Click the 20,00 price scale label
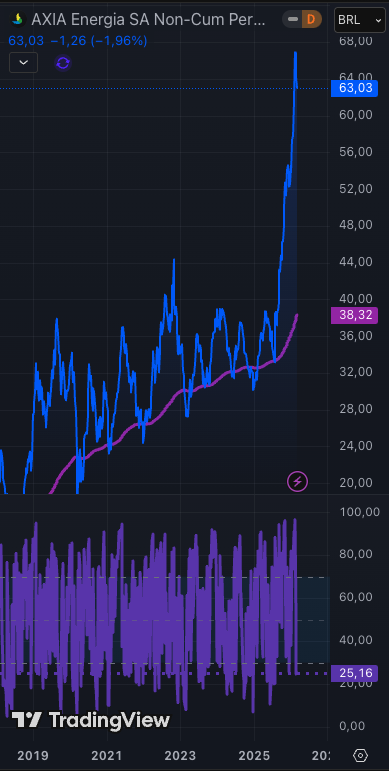Screen dimensions: 389x771 pos(356,482)
